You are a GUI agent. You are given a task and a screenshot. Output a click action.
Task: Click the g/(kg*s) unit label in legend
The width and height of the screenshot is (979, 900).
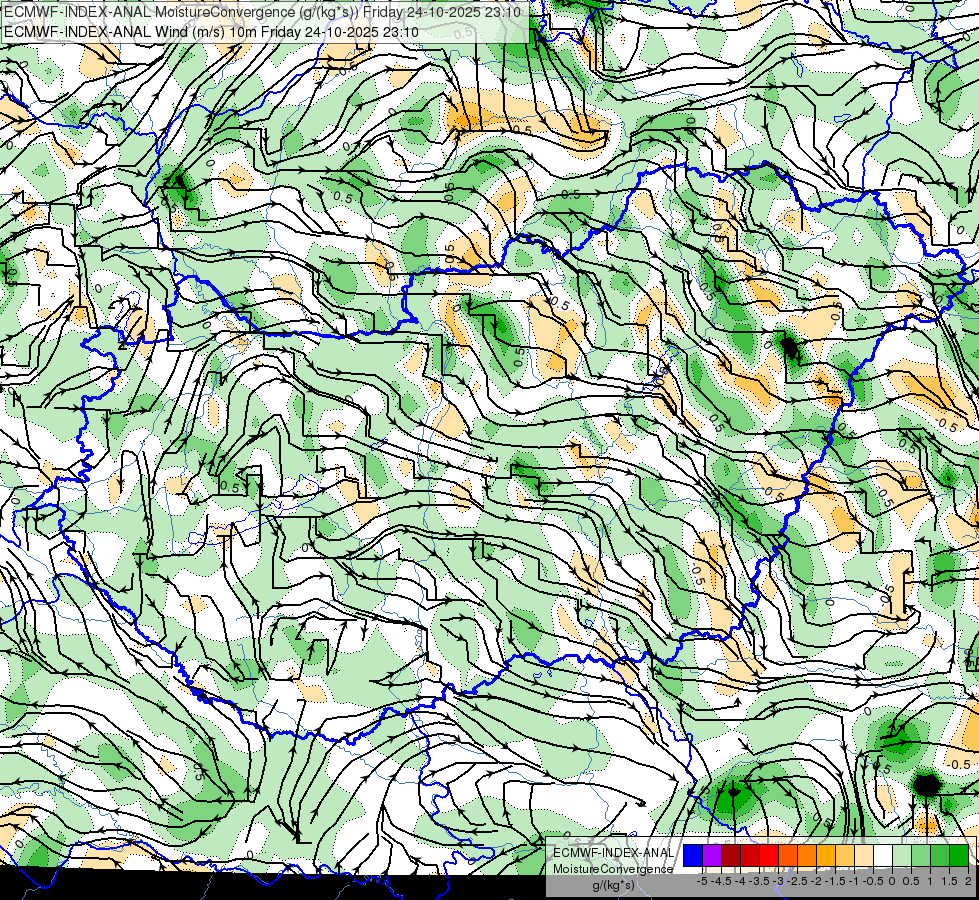614,886
